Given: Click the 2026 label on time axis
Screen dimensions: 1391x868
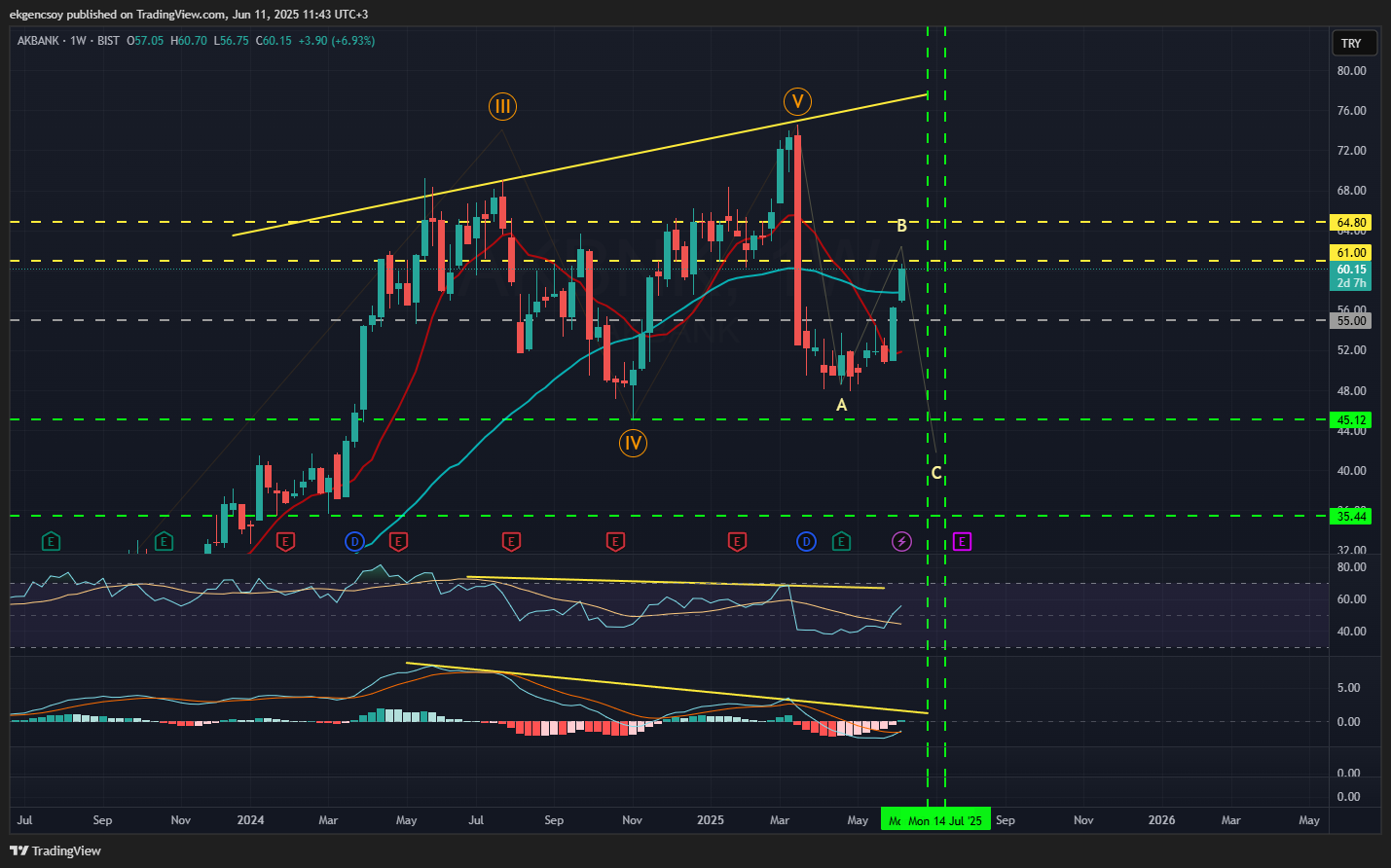Looking at the screenshot, I should click(1161, 820).
